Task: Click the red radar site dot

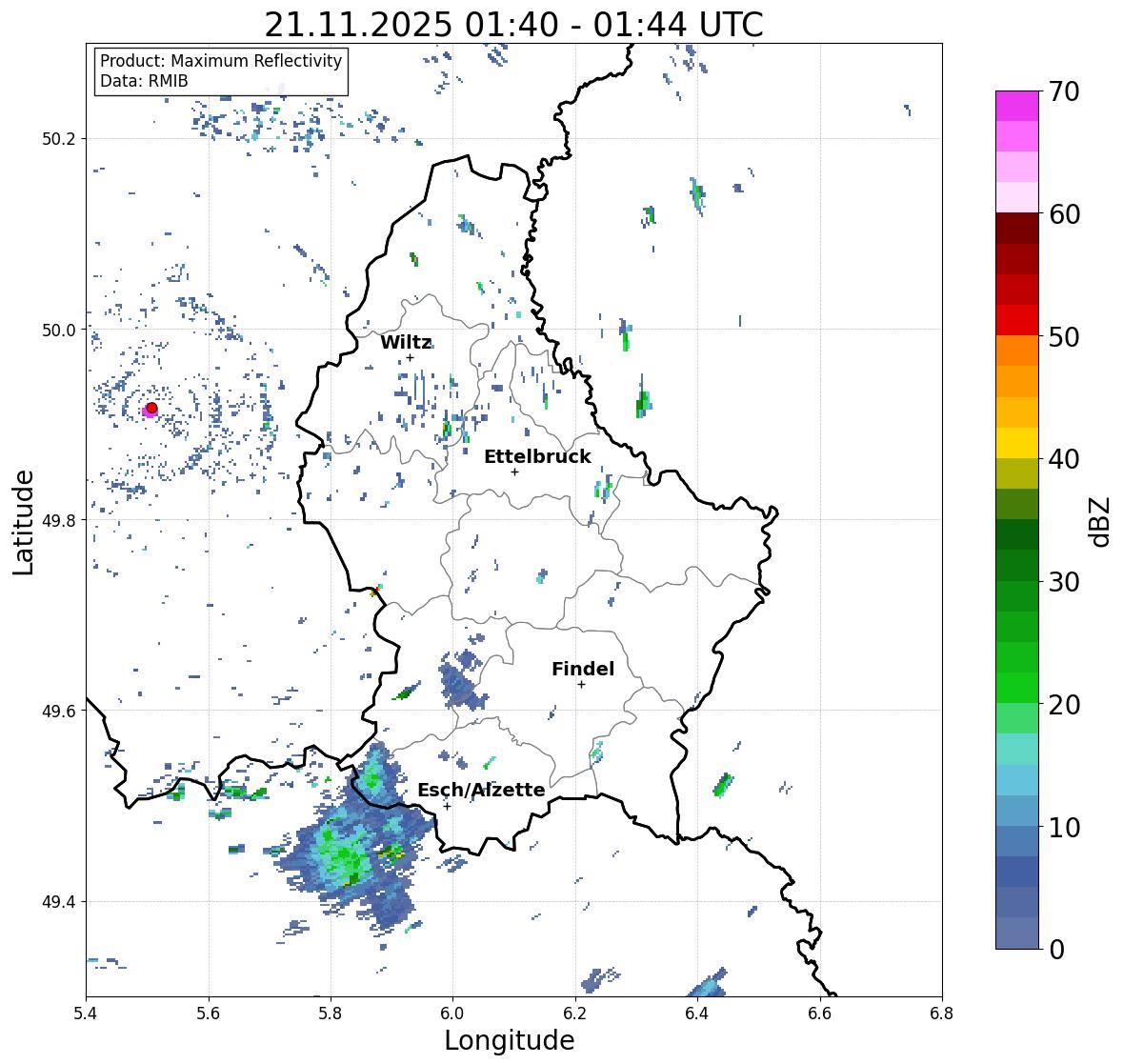Action: point(151,408)
